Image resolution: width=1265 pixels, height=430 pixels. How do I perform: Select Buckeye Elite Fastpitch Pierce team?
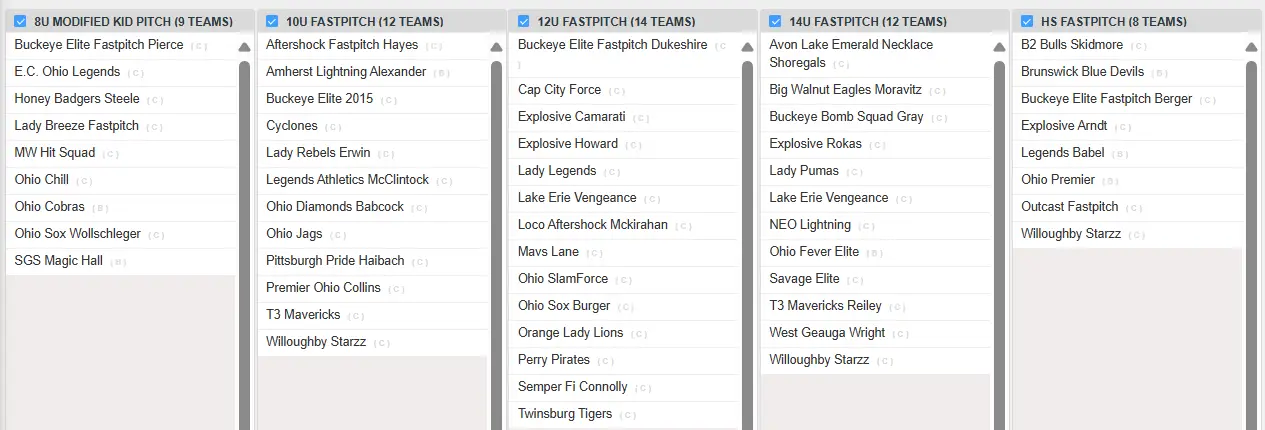99,45
